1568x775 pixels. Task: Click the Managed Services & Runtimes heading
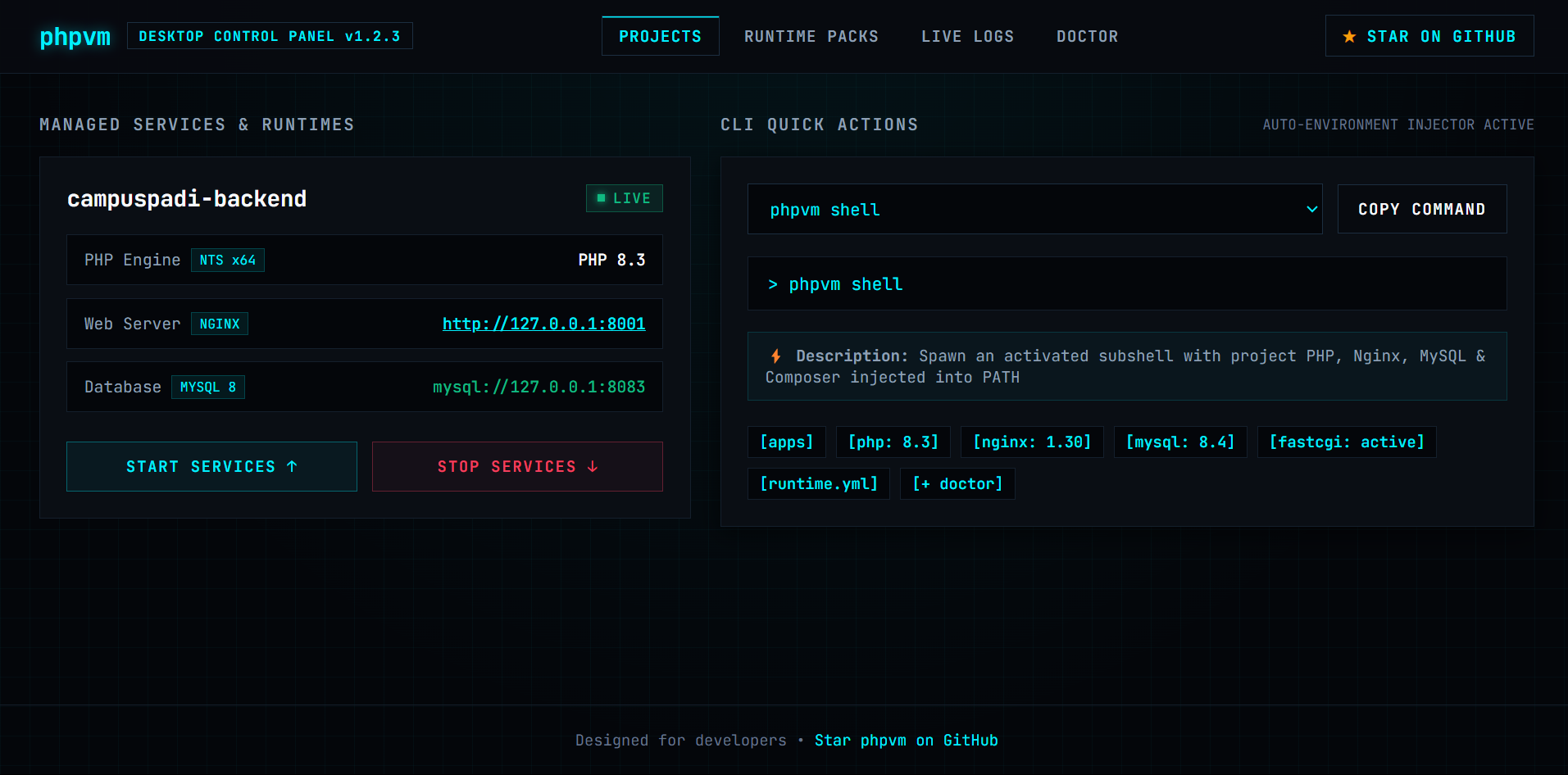[x=197, y=125]
